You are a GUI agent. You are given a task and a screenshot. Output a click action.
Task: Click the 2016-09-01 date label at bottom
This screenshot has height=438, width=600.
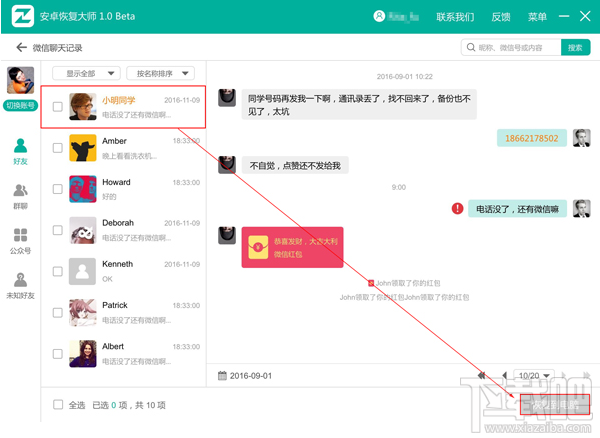click(x=251, y=376)
